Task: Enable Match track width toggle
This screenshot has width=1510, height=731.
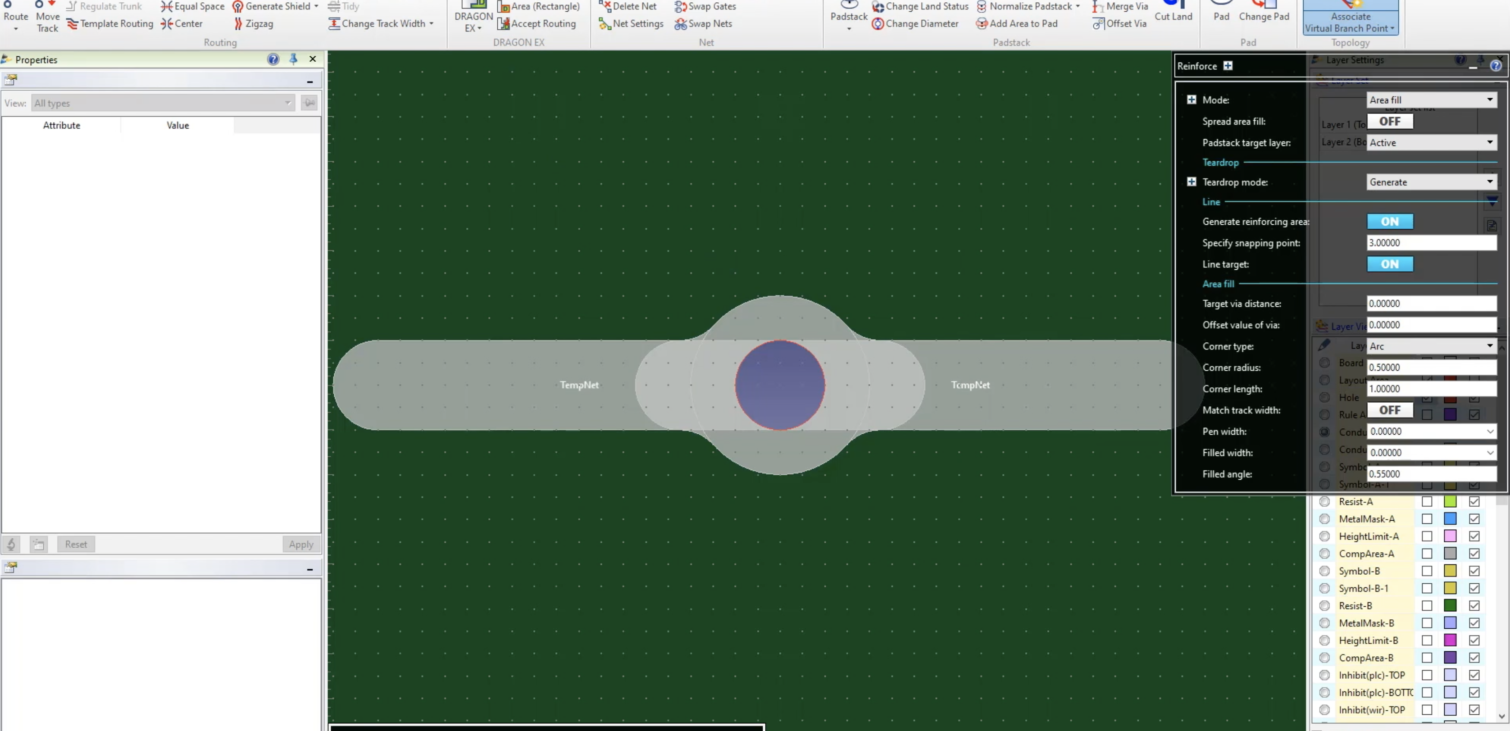Action: pos(1389,410)
